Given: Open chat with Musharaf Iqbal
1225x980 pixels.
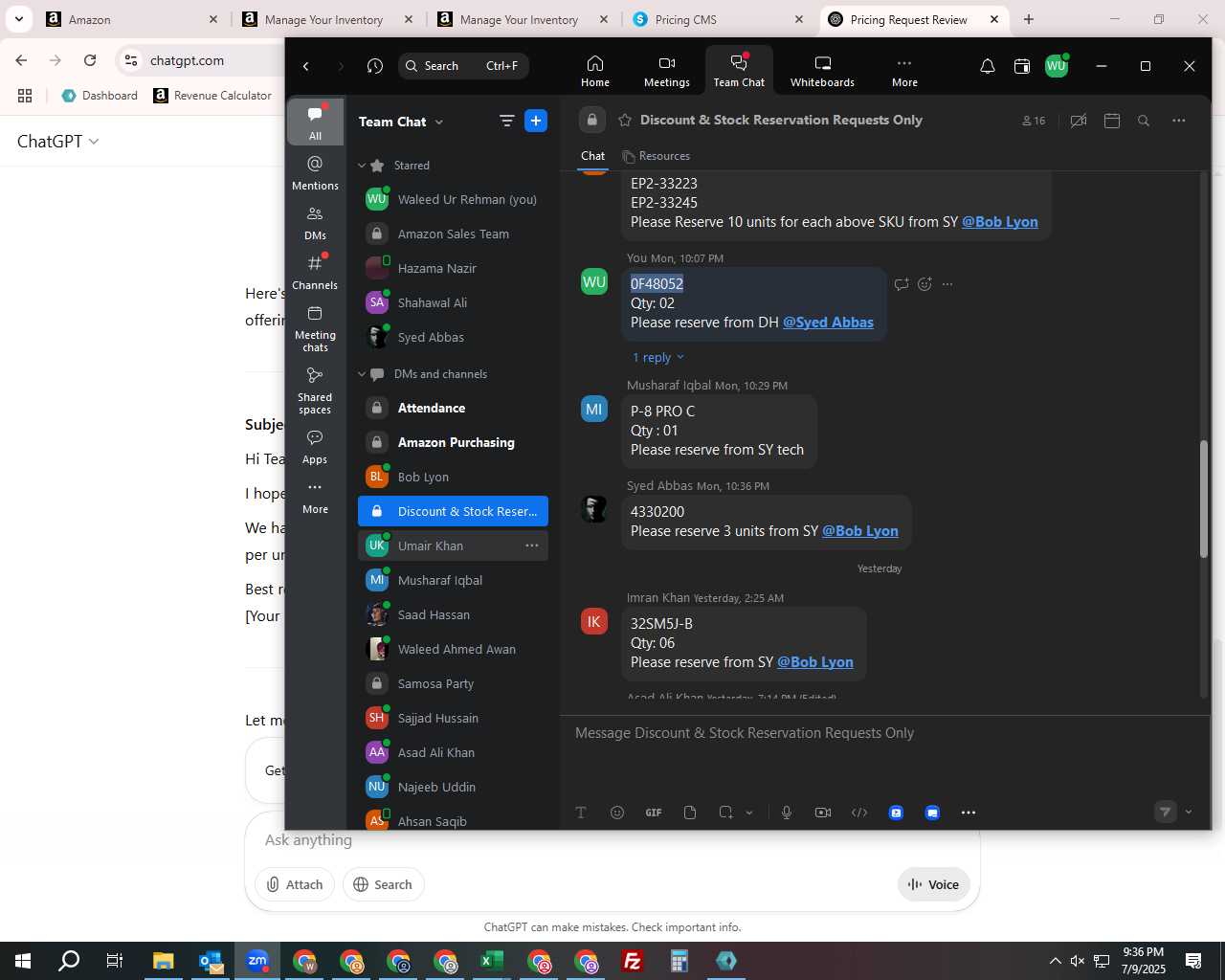Looking at the screenshot, I should pos(453,580).
